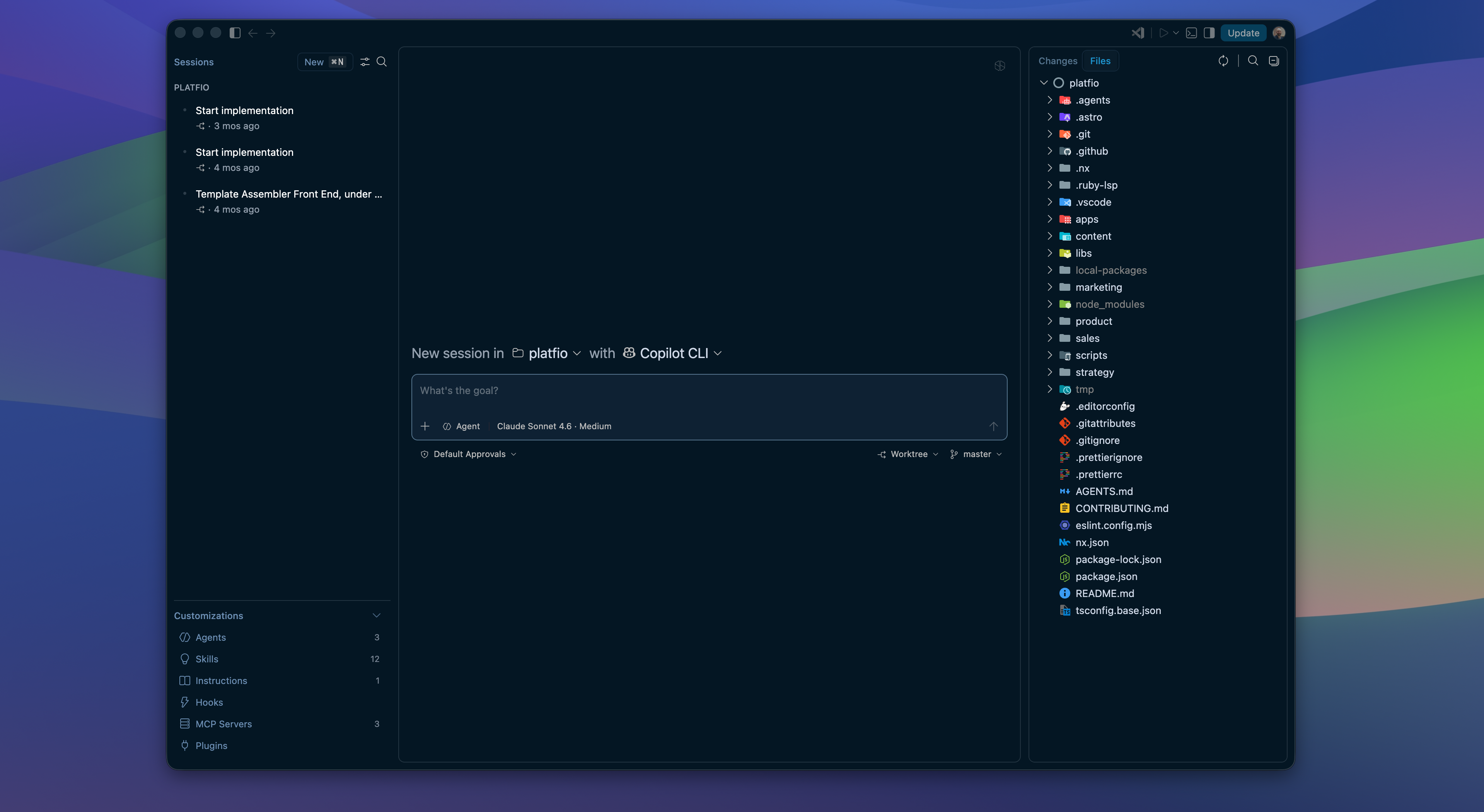Screen dimensions: 1484x812
Task: Refresh the files list icon
Action: tap(1223, 61)
